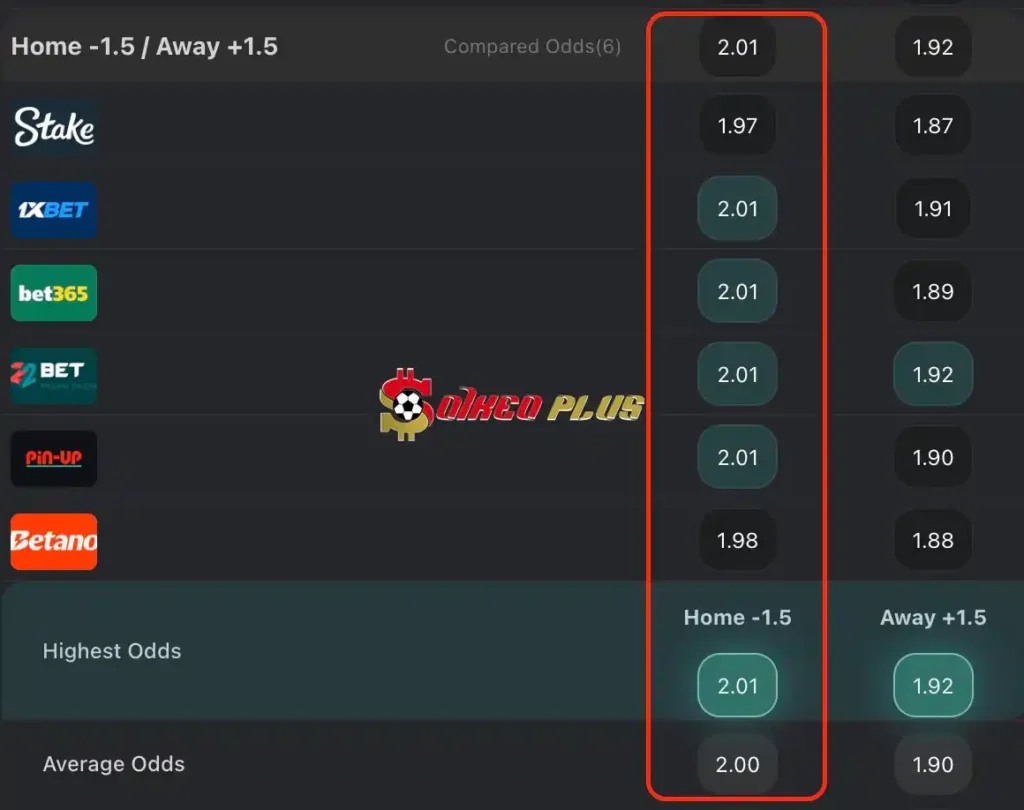Open the bet365 bookmaker logo

point(54,293)
